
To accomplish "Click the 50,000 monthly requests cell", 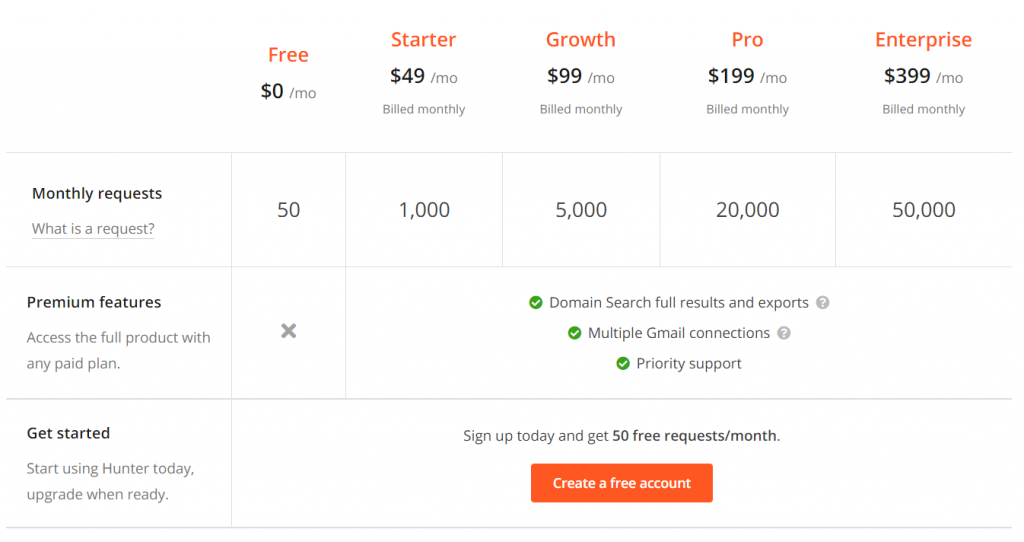I will coord(923,210).
